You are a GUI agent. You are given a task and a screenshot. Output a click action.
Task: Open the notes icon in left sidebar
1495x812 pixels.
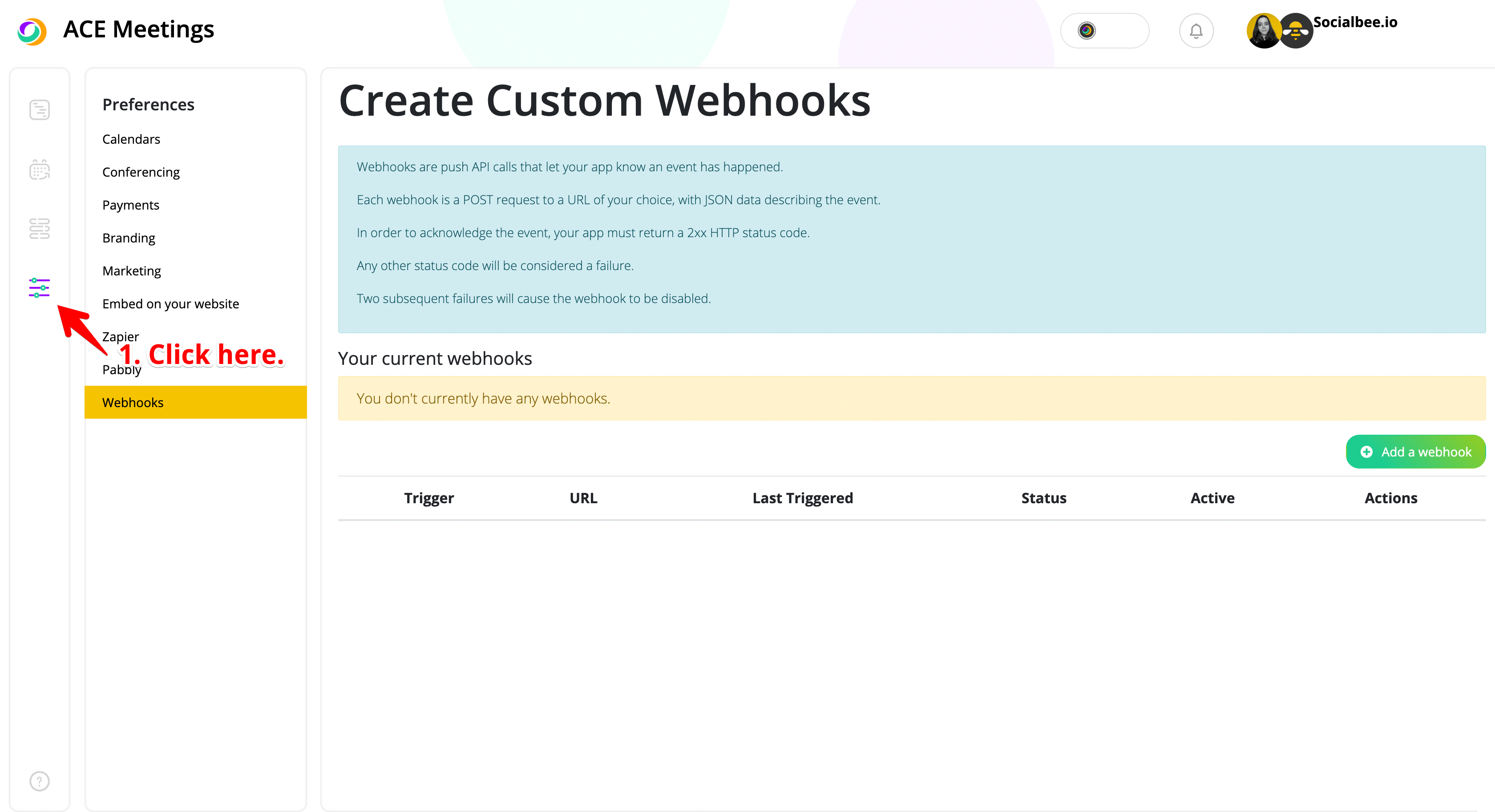(40, 110)
